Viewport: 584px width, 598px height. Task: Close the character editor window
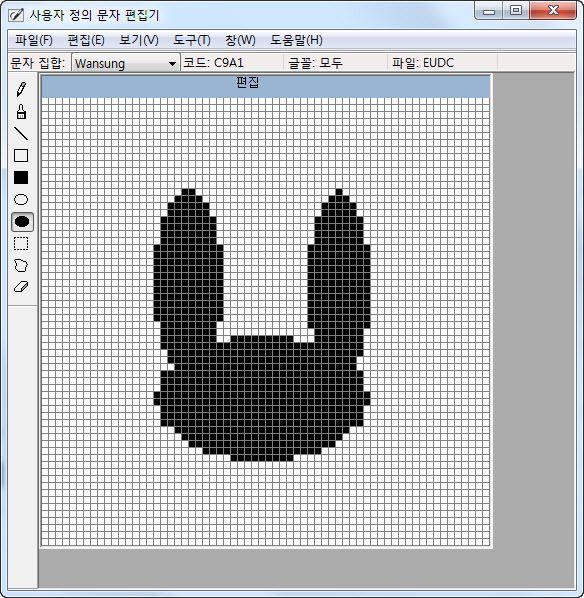click(553, 11)
